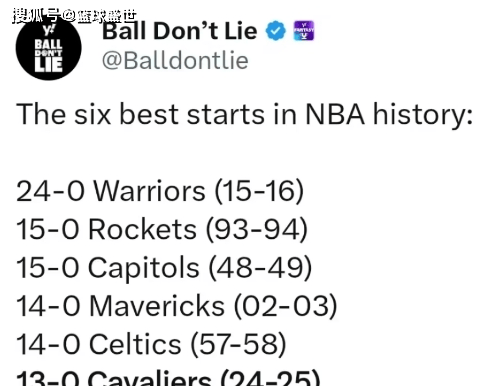502x386 pixels.
Task: Click the word Celtics in the list
Action: pos(135,345)
